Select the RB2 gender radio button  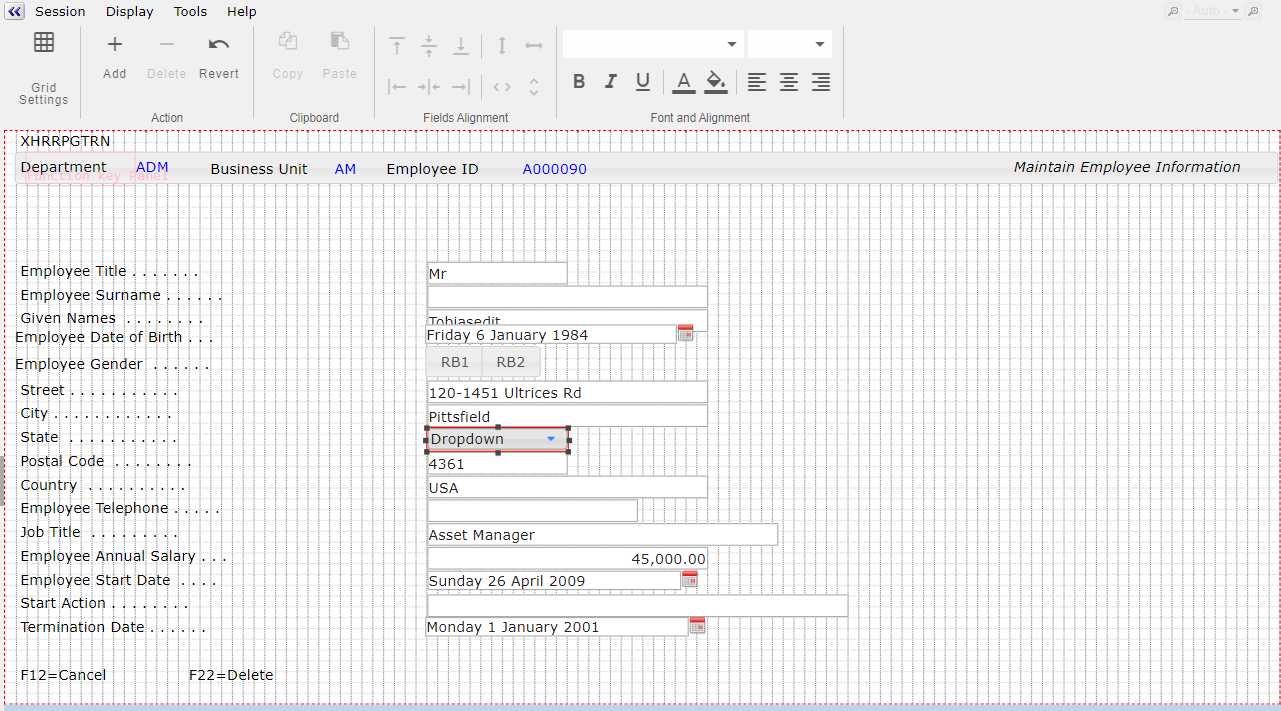pos(511,362)
